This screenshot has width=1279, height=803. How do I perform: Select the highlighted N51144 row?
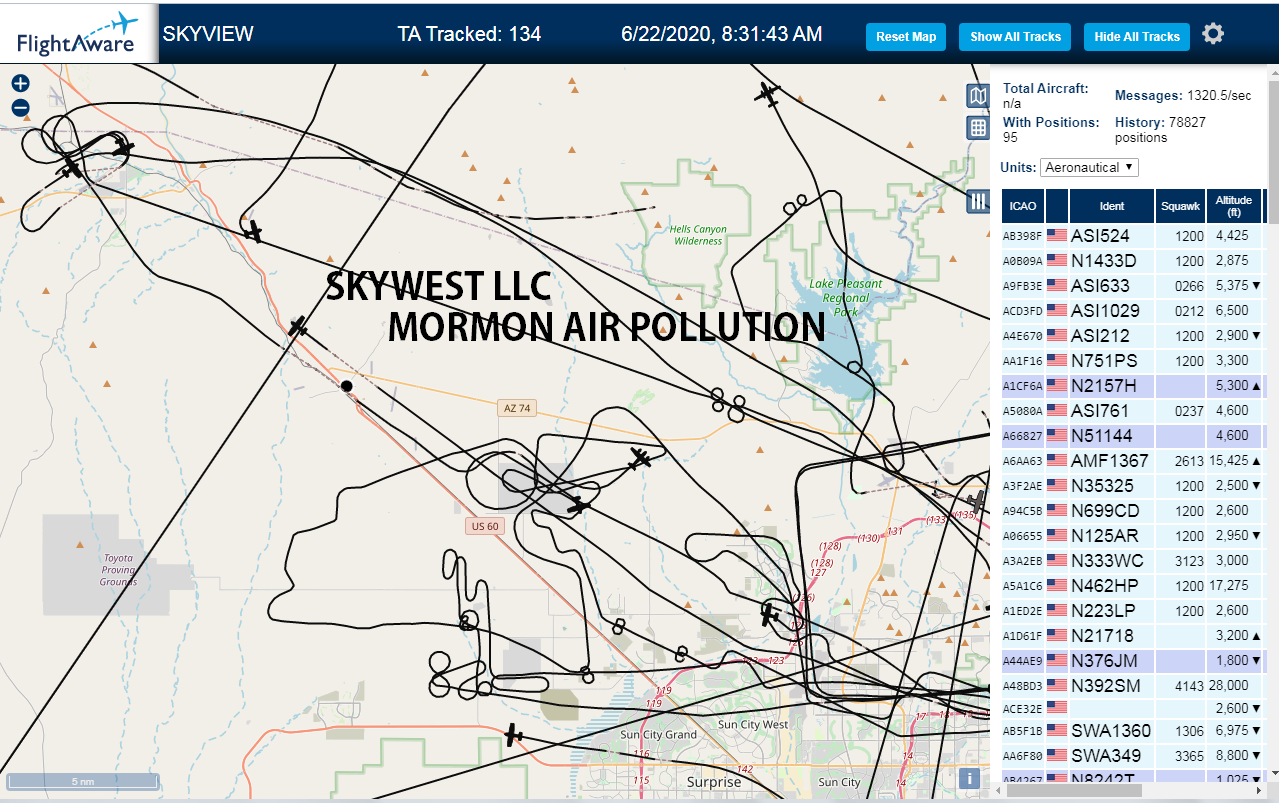coord(1132,436)
